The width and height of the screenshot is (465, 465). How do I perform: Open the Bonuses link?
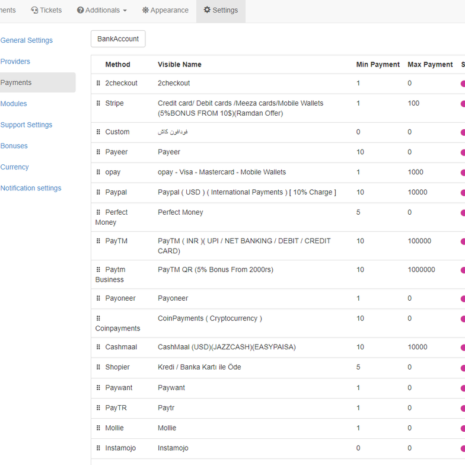click(14, 146)
